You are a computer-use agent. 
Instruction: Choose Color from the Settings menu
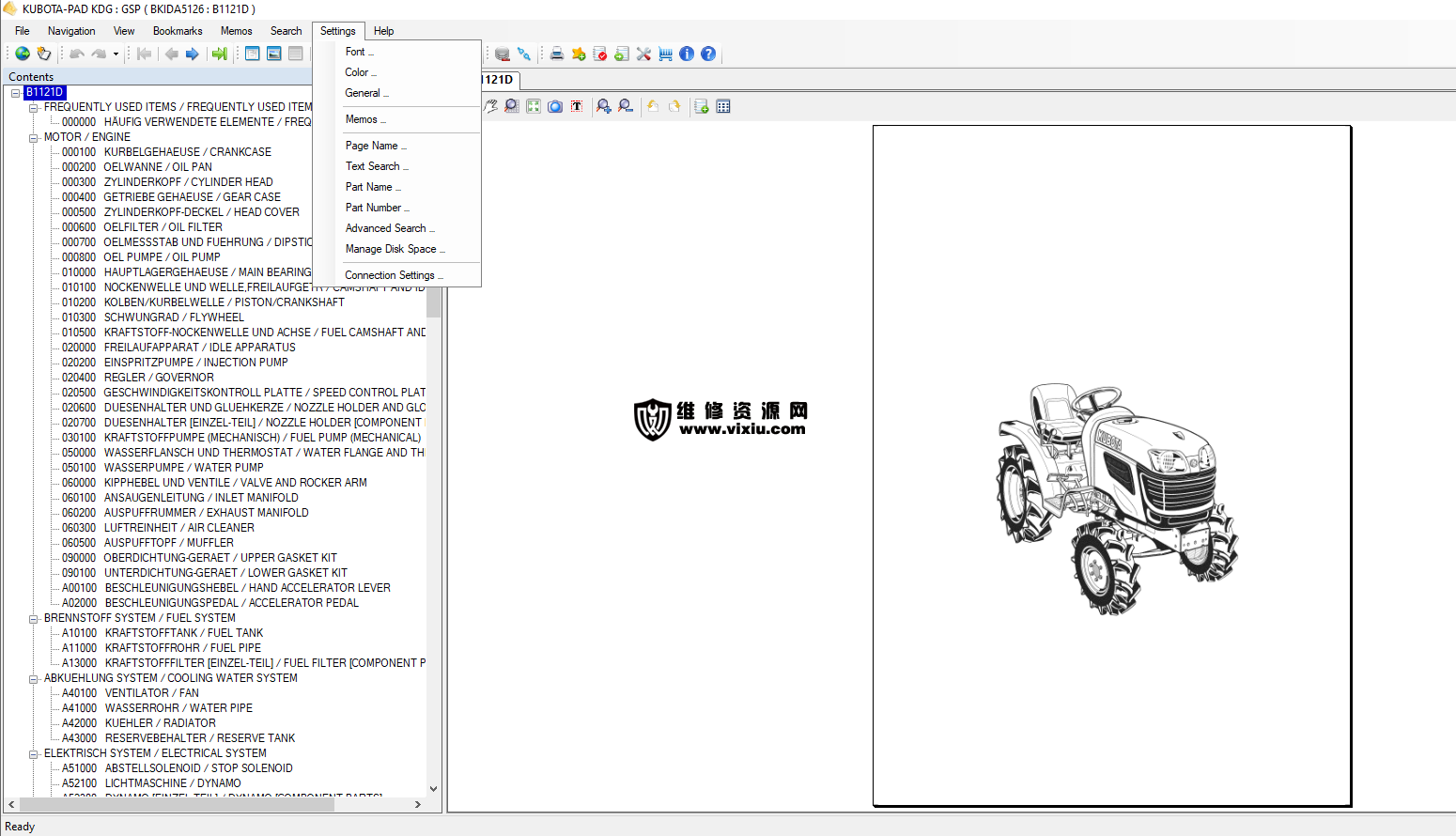[x=361, y=72]
